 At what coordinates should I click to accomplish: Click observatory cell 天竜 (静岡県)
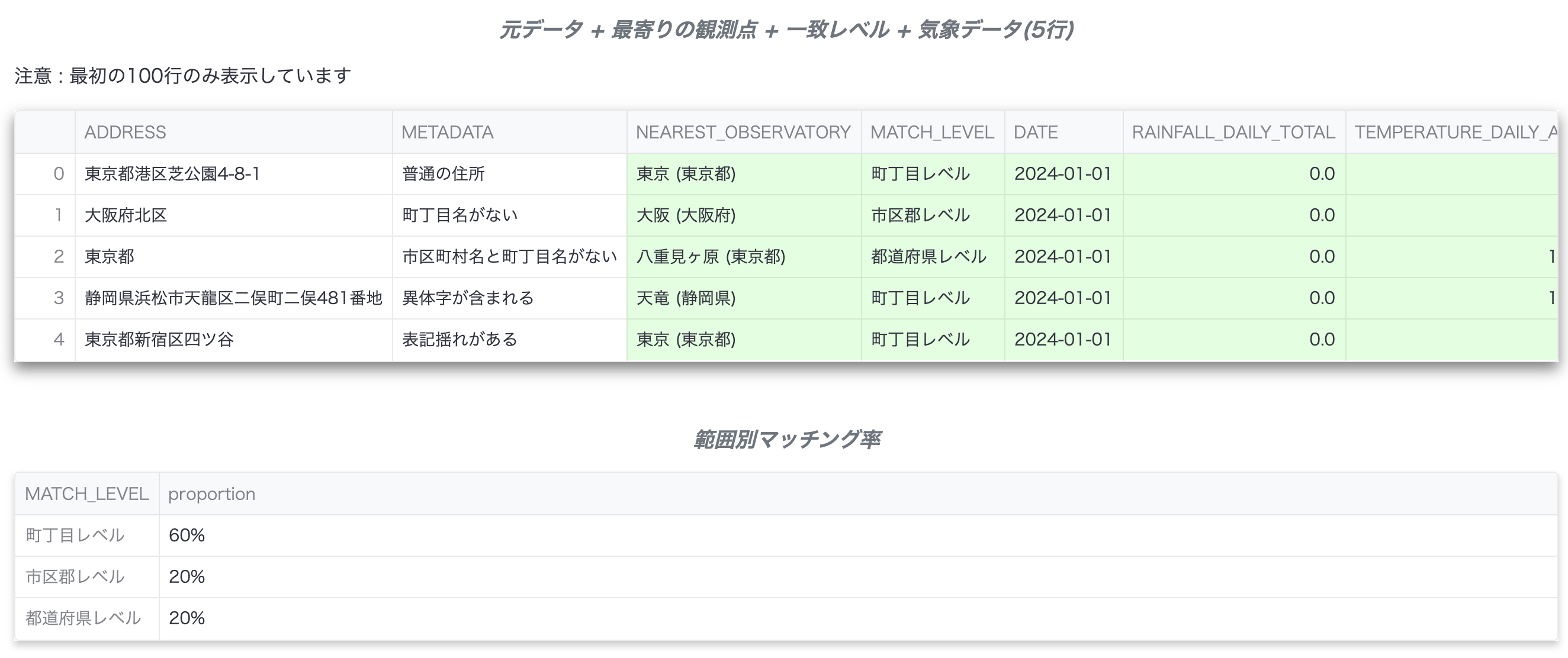point(744,298)
